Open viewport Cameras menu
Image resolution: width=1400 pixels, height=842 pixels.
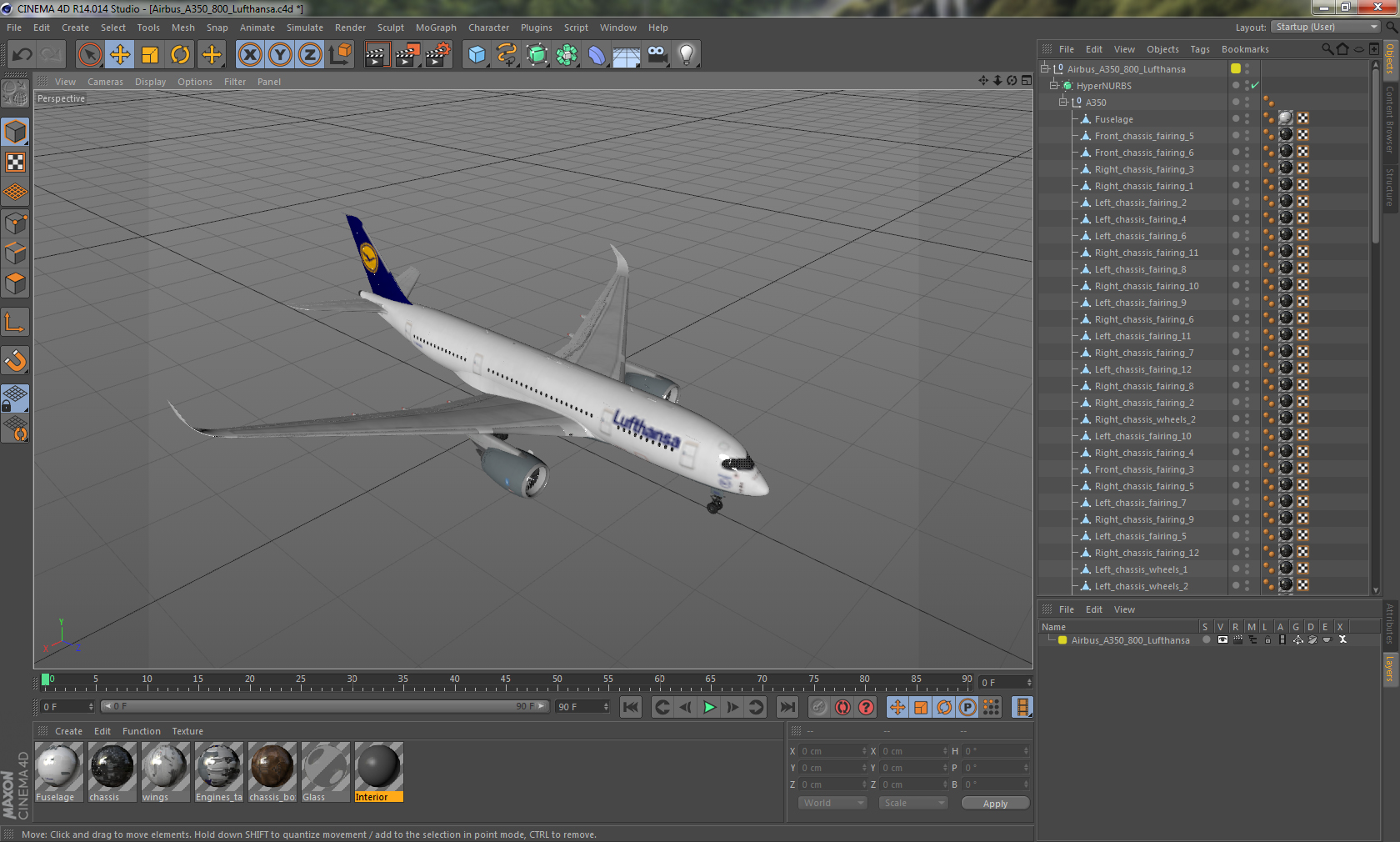pos(105,82)
